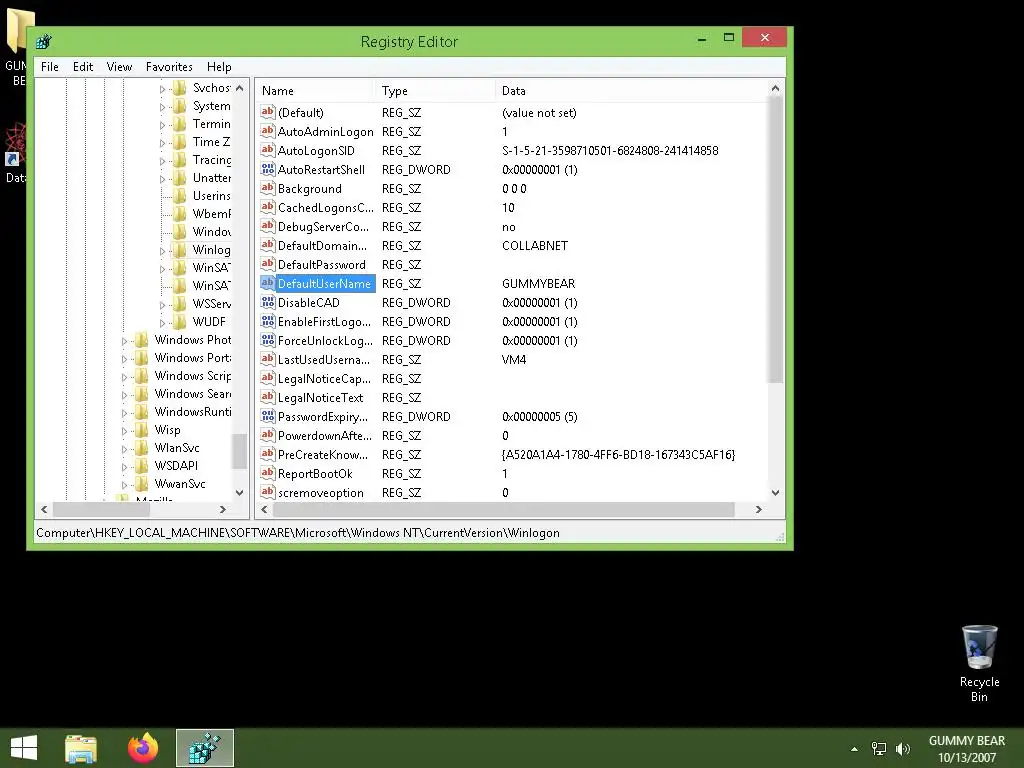Open the Windows Start button
This screenshot has width=1024, height=768.
tap(24, 748)
